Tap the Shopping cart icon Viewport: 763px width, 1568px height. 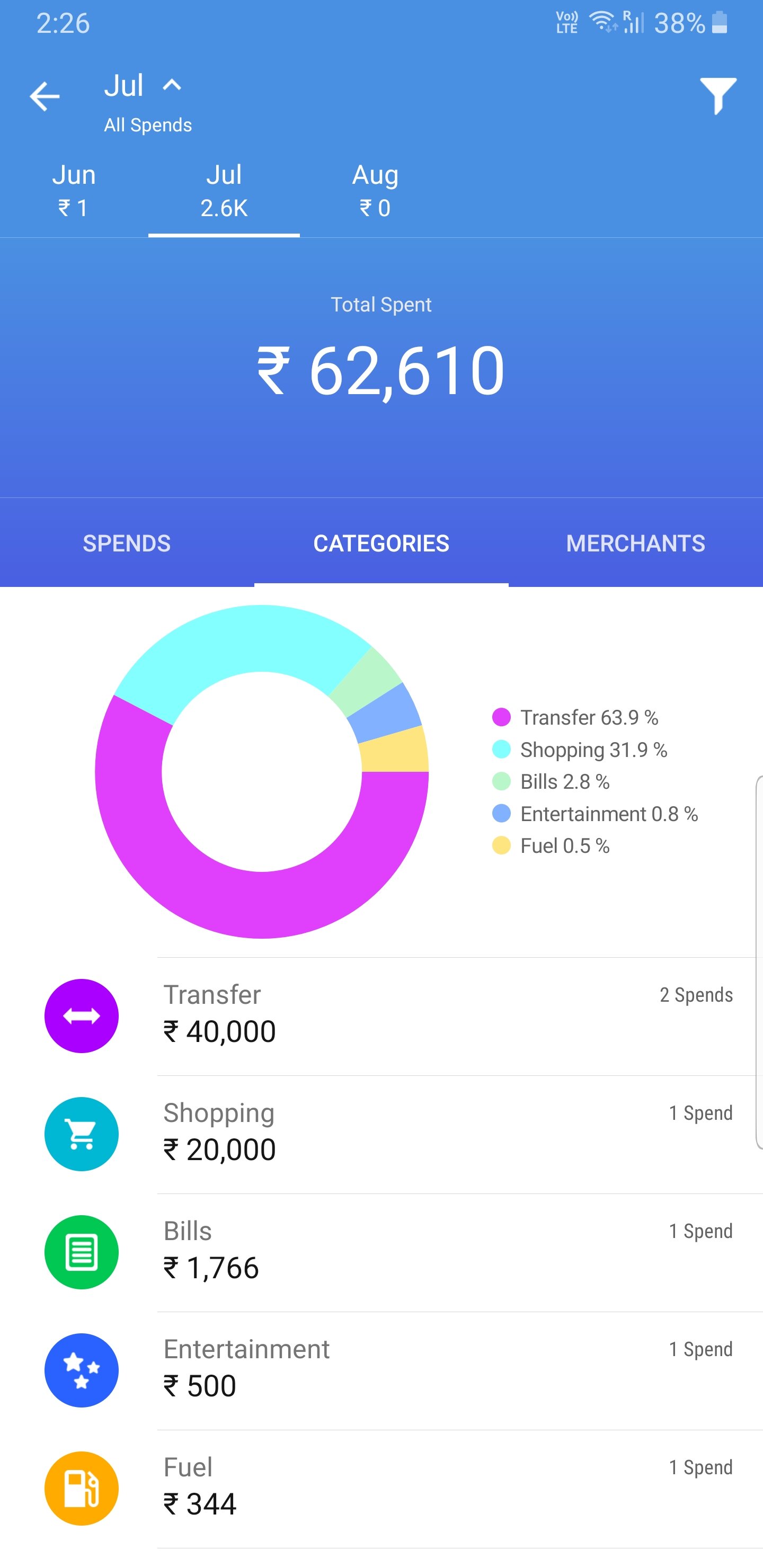[82, 1134]
